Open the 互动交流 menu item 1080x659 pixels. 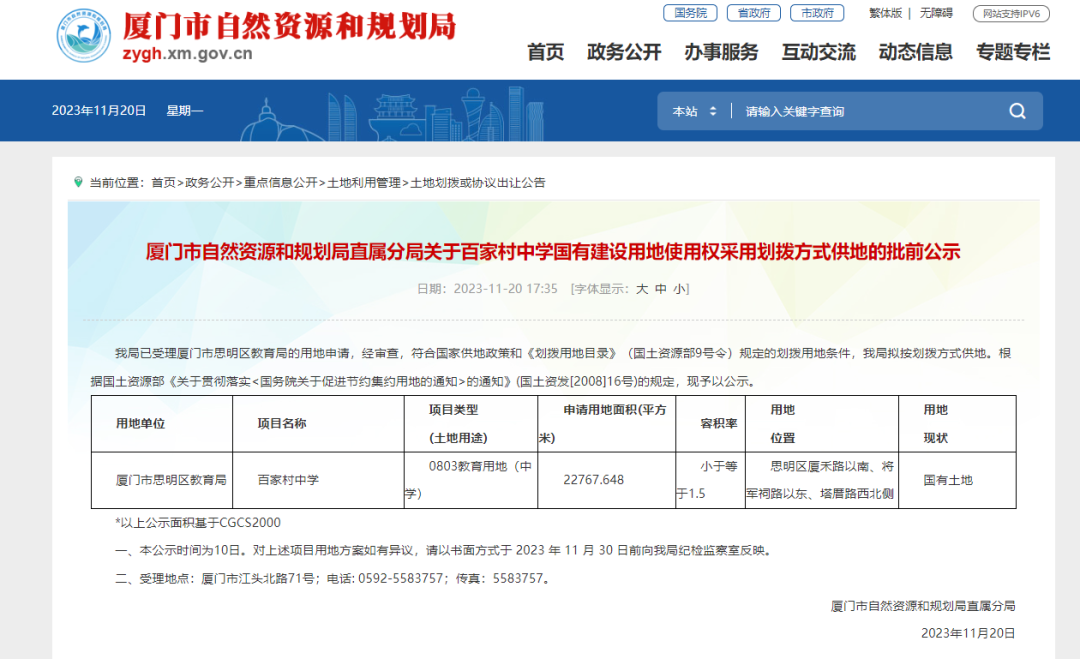click(818, 52)
